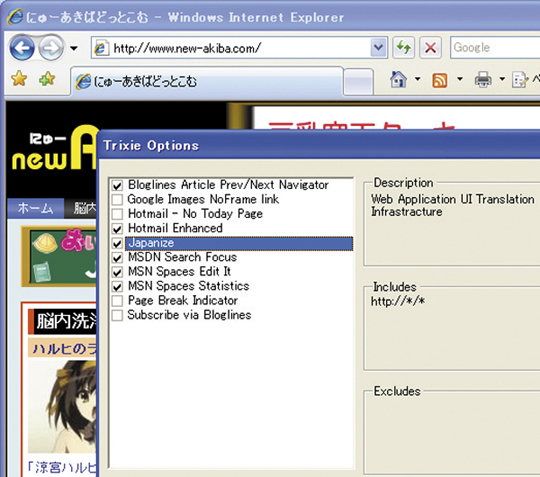Click the Print icon
The image size is (540, 477).
pyautogui.click(x=483, y=80)
